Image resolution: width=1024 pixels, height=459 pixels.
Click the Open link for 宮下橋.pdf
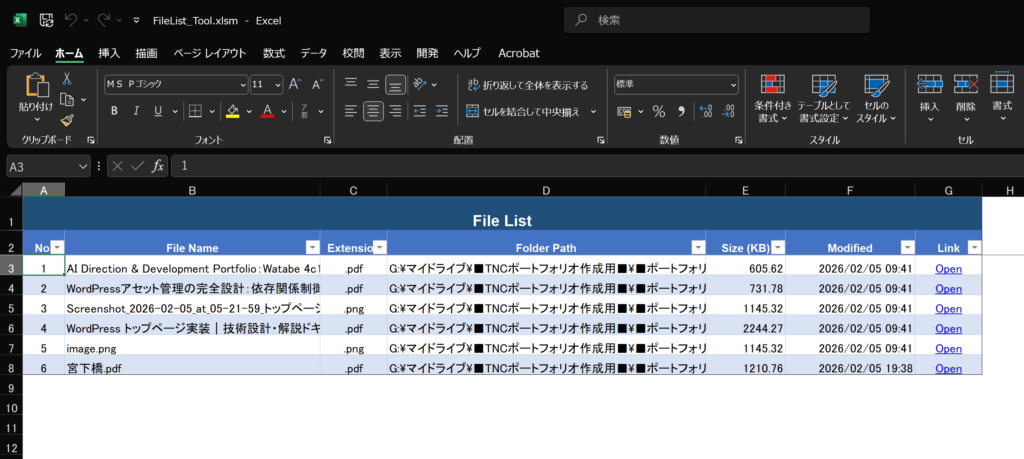[x=948, y=369]
